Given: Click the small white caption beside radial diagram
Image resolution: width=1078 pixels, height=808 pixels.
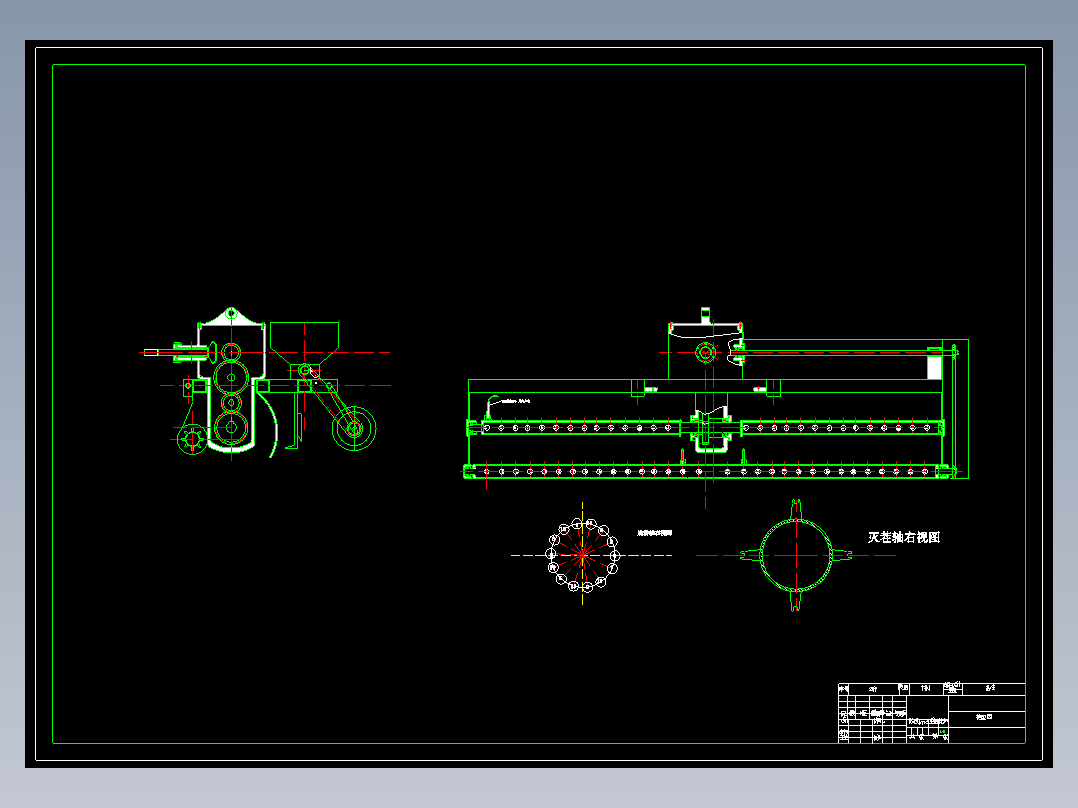Looking at the screenshot, I should [x=654, y=533].
